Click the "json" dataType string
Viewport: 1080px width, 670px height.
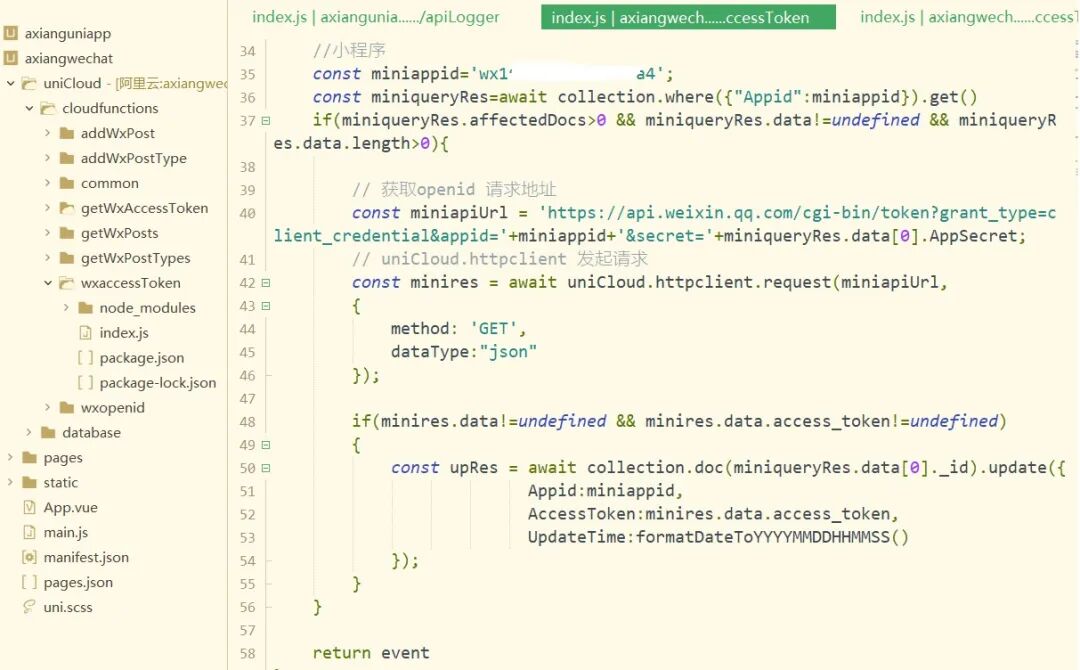(x=508, y=352)
